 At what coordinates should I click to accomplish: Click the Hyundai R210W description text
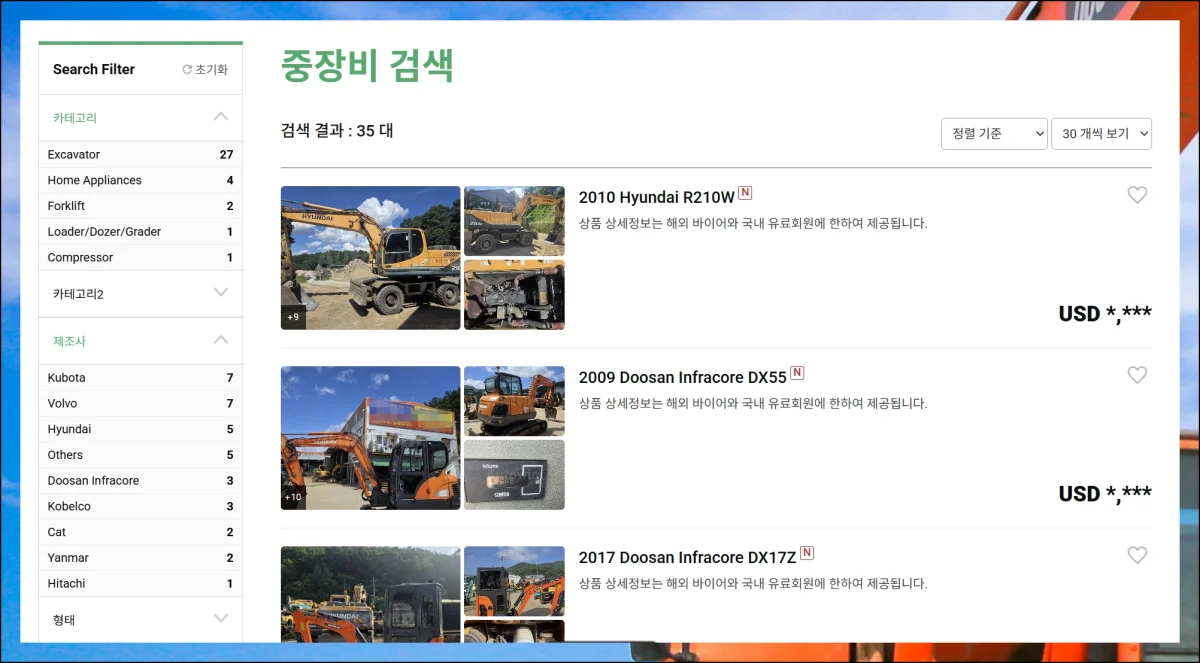[753, 223]
